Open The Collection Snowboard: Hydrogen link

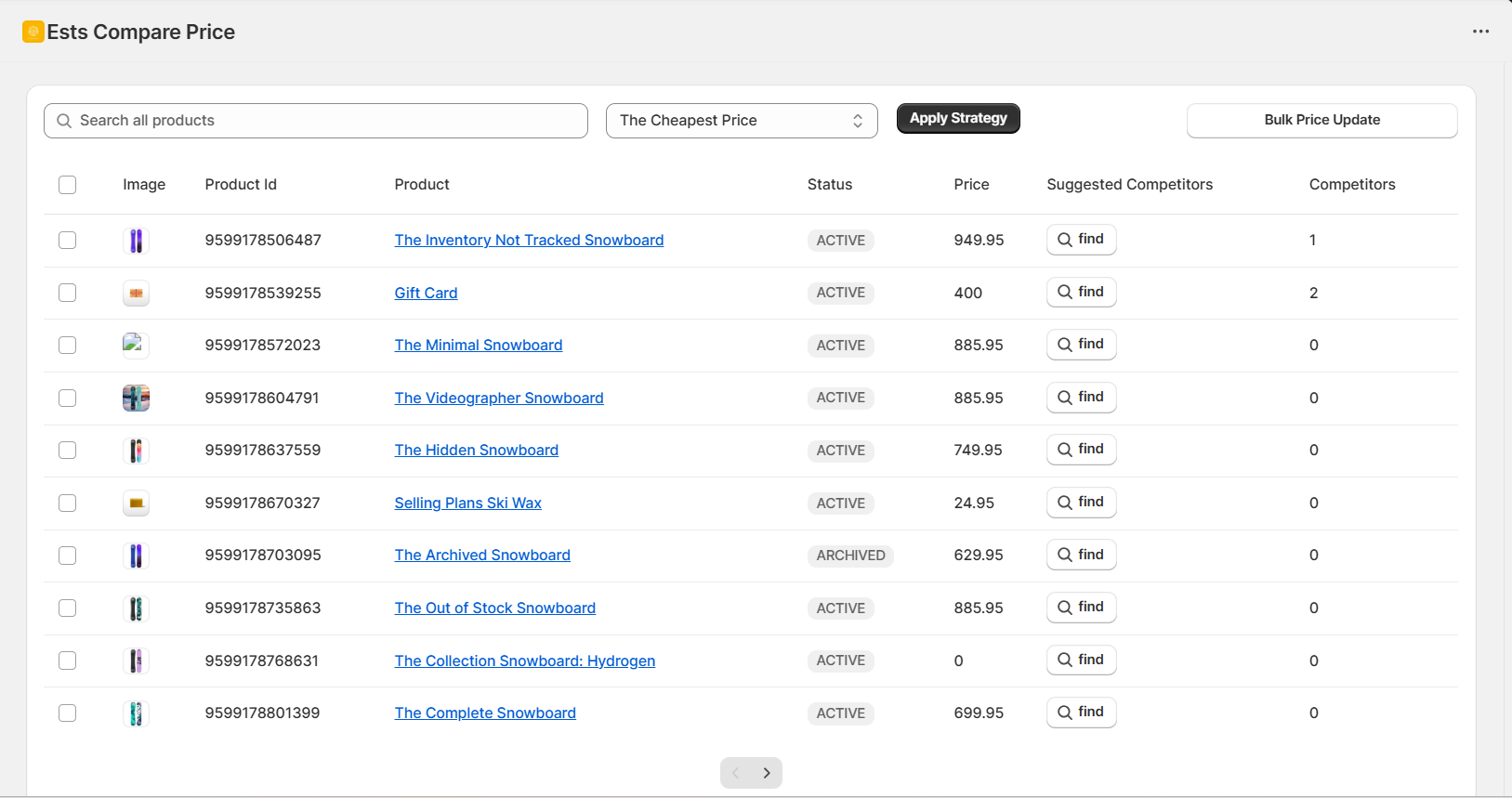(524, 661)
